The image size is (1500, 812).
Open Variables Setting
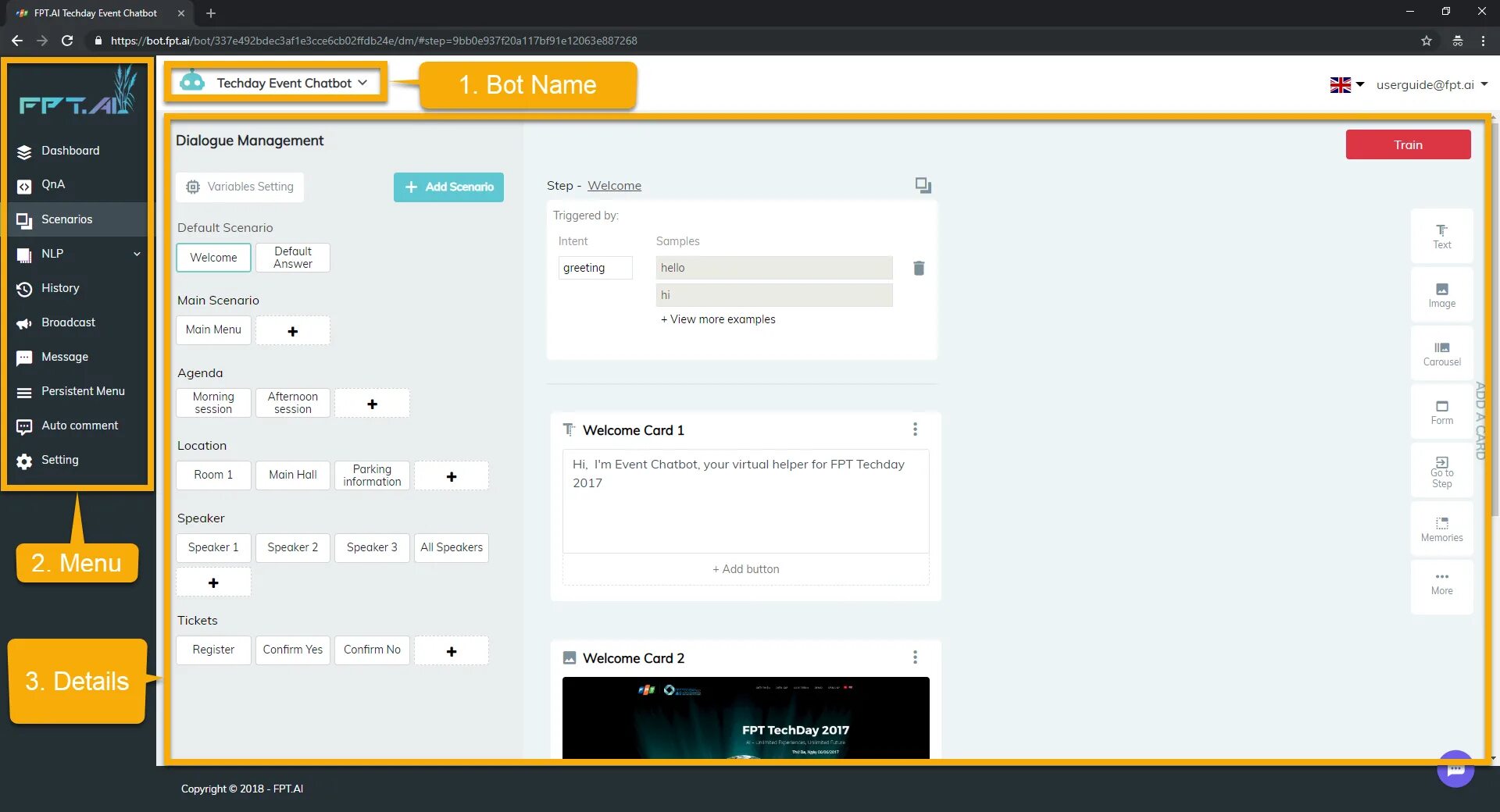pos(240,187)
